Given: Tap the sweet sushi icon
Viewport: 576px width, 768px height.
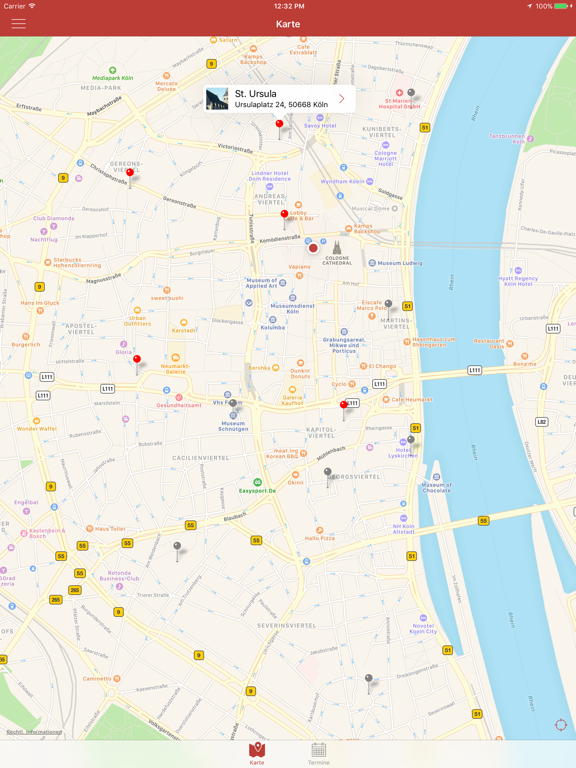Looking at the screenshot, I should pos(167,290).
